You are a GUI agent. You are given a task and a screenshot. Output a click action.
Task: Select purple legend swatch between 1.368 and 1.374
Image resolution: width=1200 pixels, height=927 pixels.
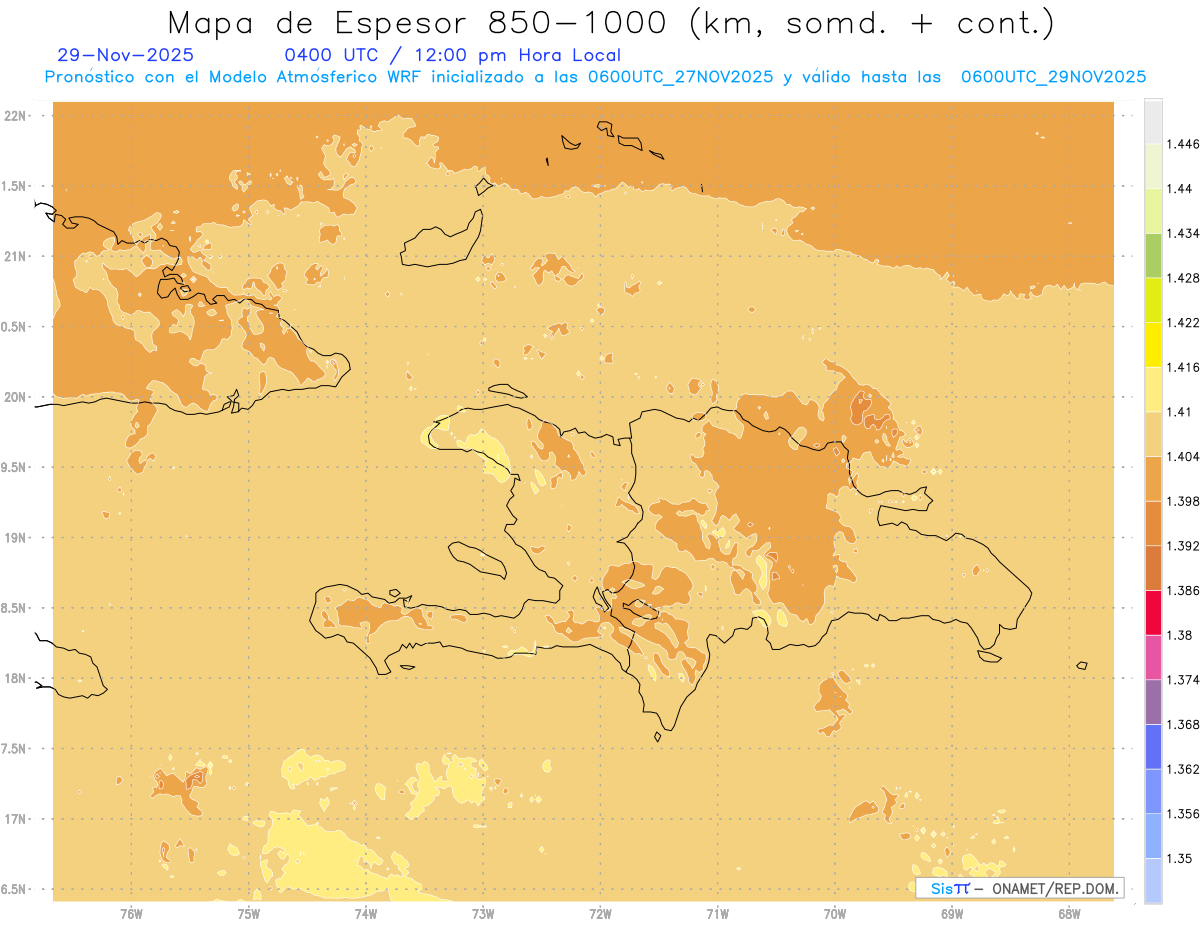1153,701
